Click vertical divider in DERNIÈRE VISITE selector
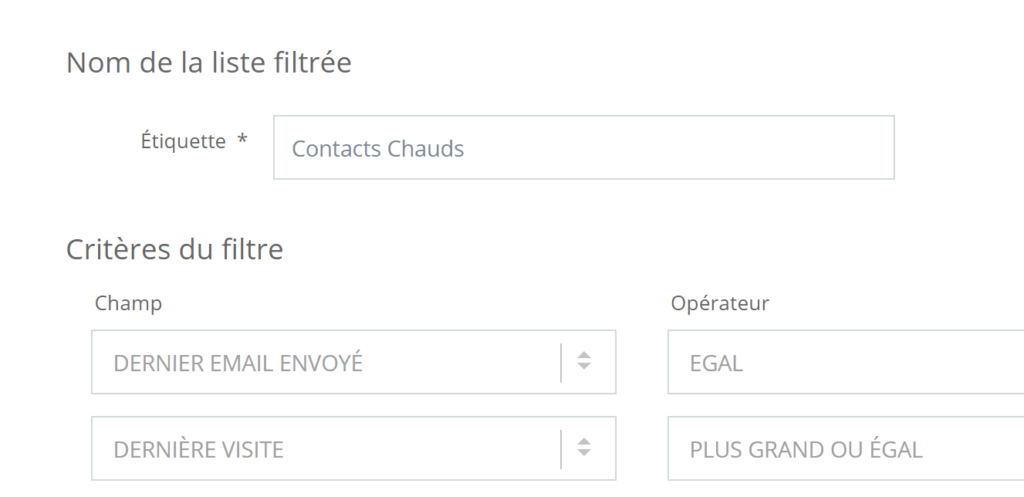Screen dimensions: 1024x497 coord(561,449)
